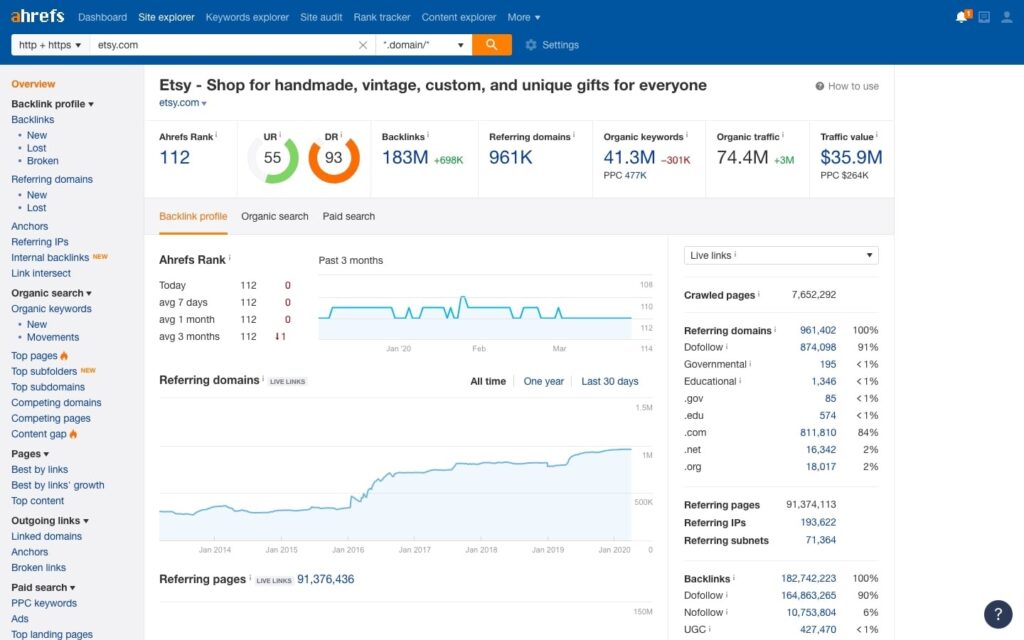Click the How to use help link
Image resolution: width=1024 pixels, height=640 pixels.
click(x=847, y=86)
